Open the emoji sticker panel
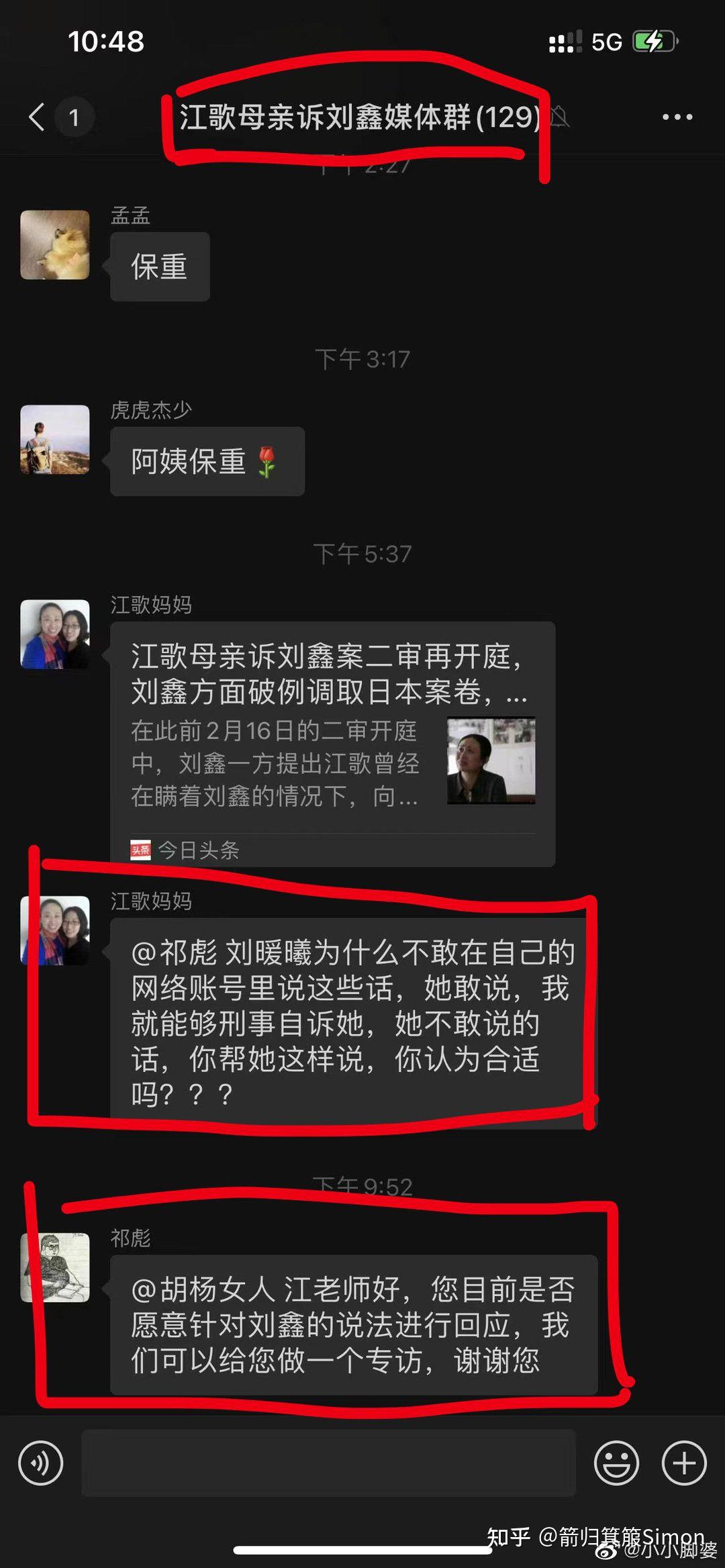Screen dimensions: 725x1568 pyautogui.click(x=616, y=1463)
